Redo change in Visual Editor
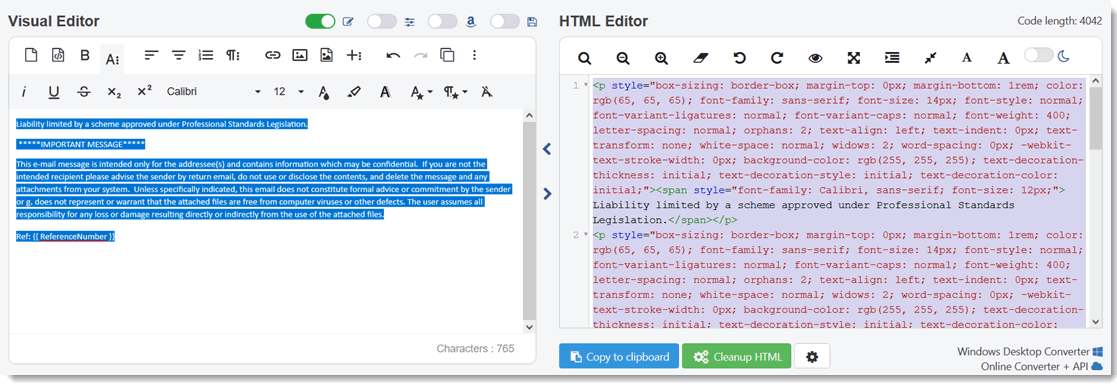This screenshot has height=384, width=1117. 421,55
